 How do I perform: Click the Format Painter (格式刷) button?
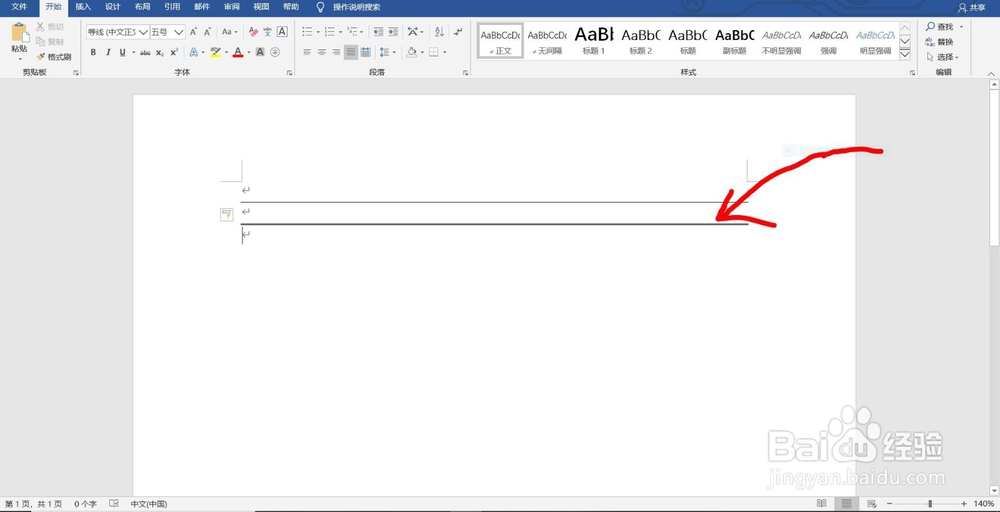pyautogui.click(x=54, y=57)
